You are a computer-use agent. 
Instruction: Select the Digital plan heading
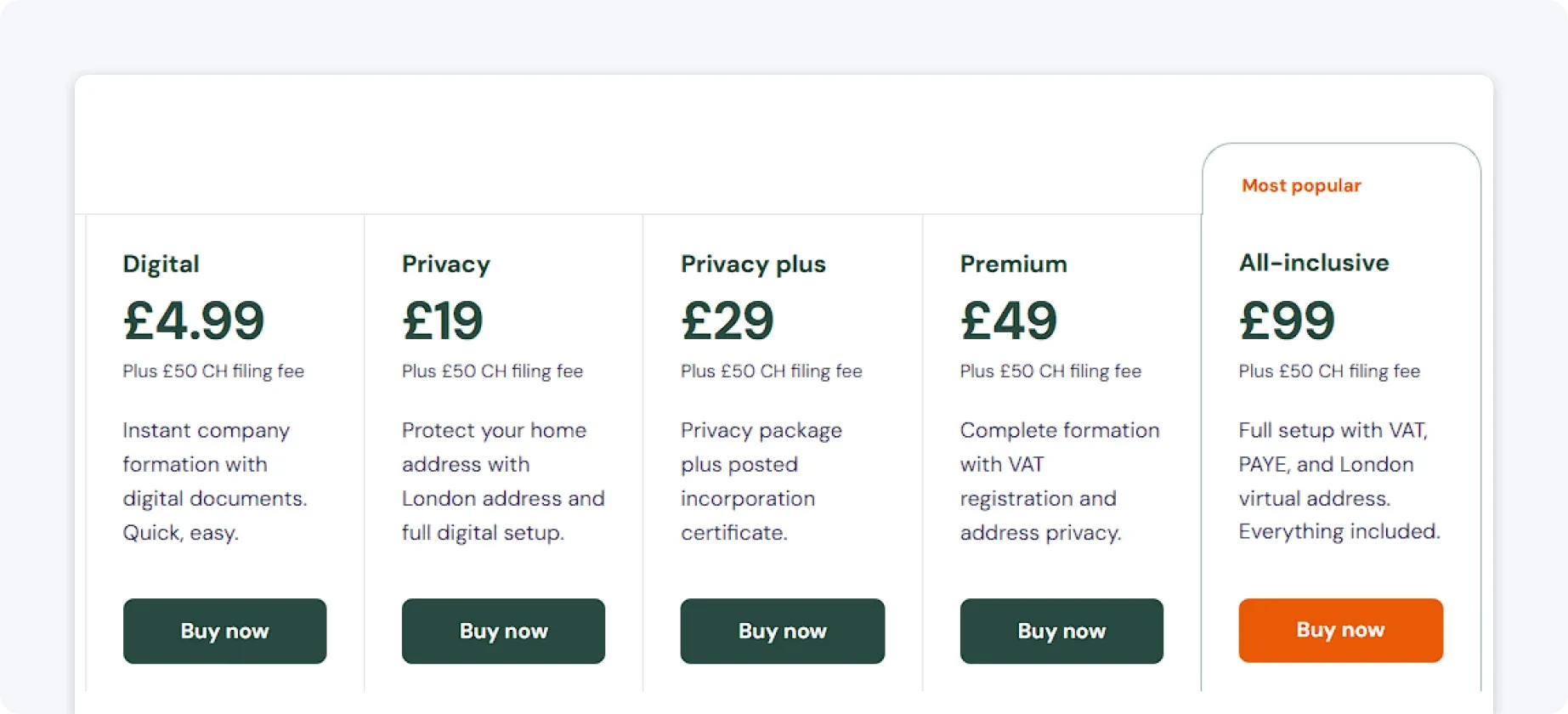(161, 263)
